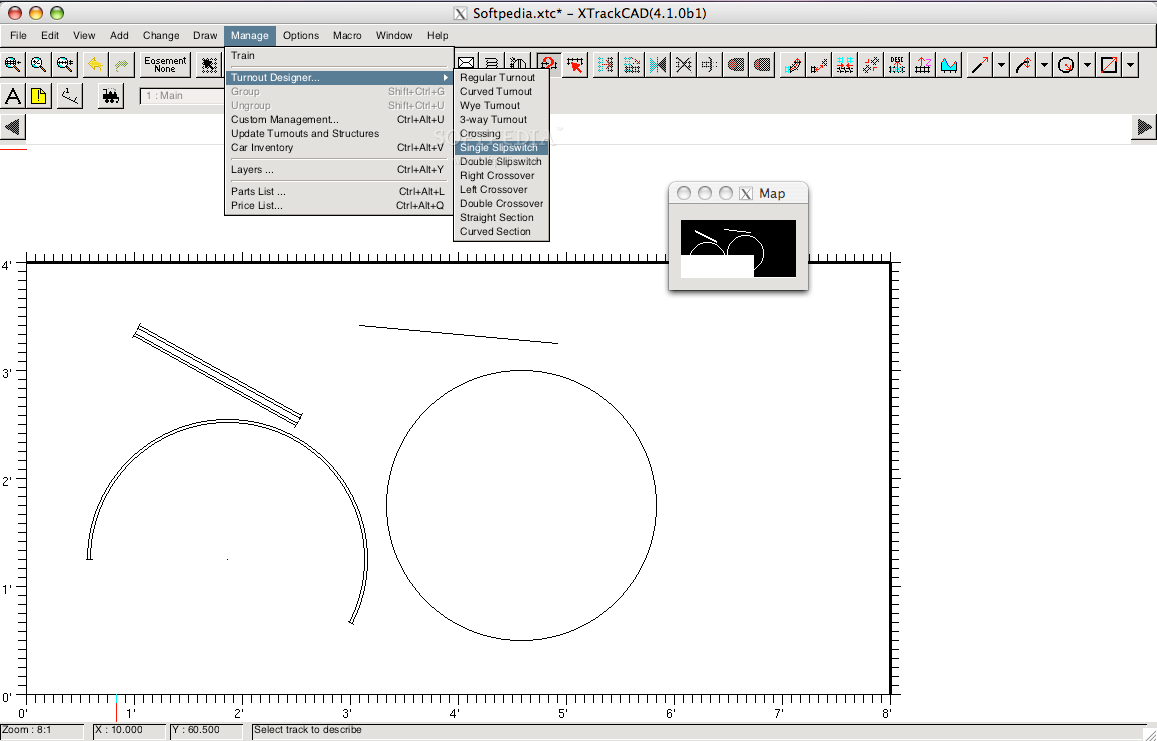
Task: Click the Join tracks icon
Action: coord(819,65)
